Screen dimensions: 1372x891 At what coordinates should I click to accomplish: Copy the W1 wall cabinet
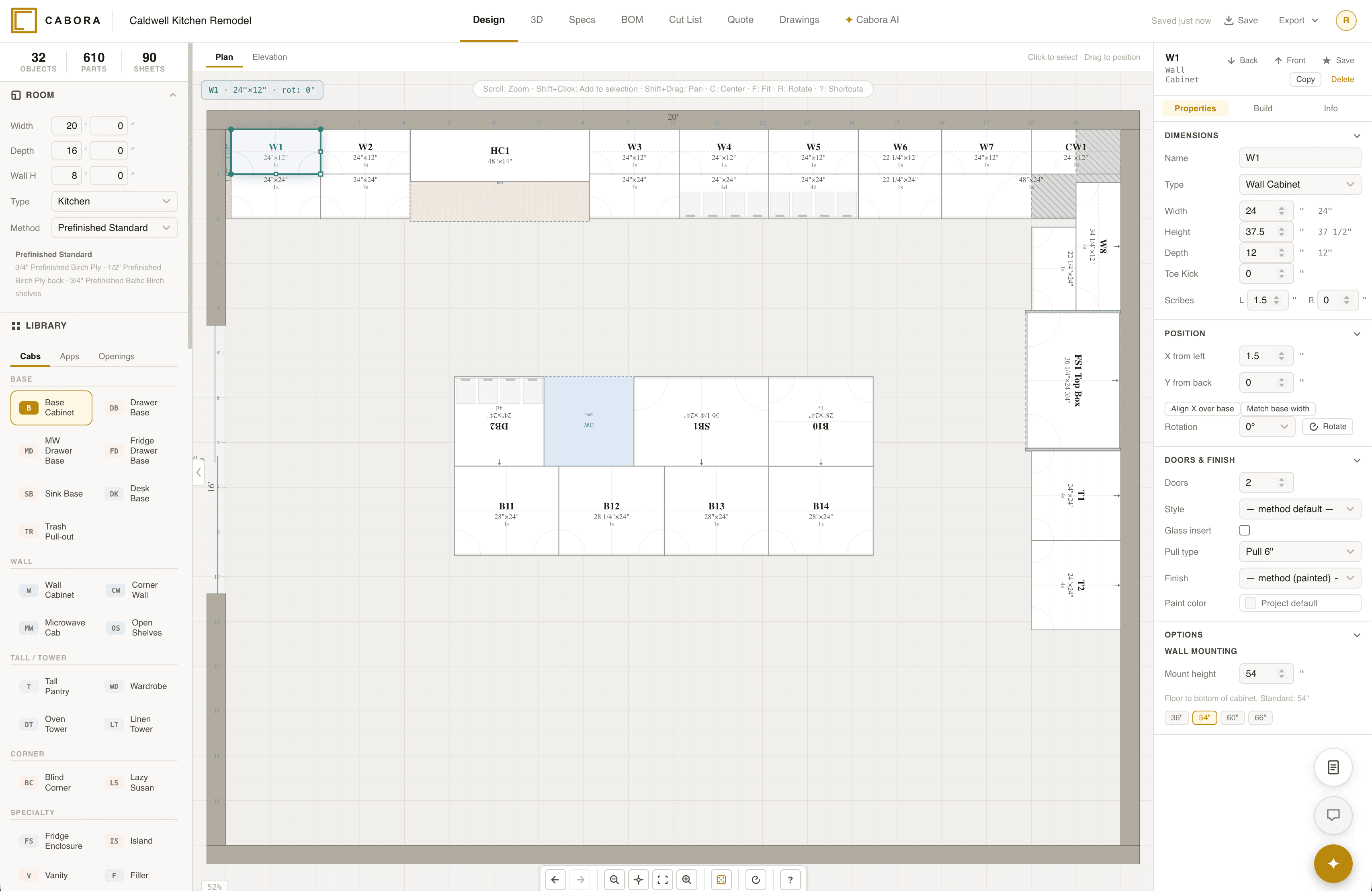[1304, 79]
